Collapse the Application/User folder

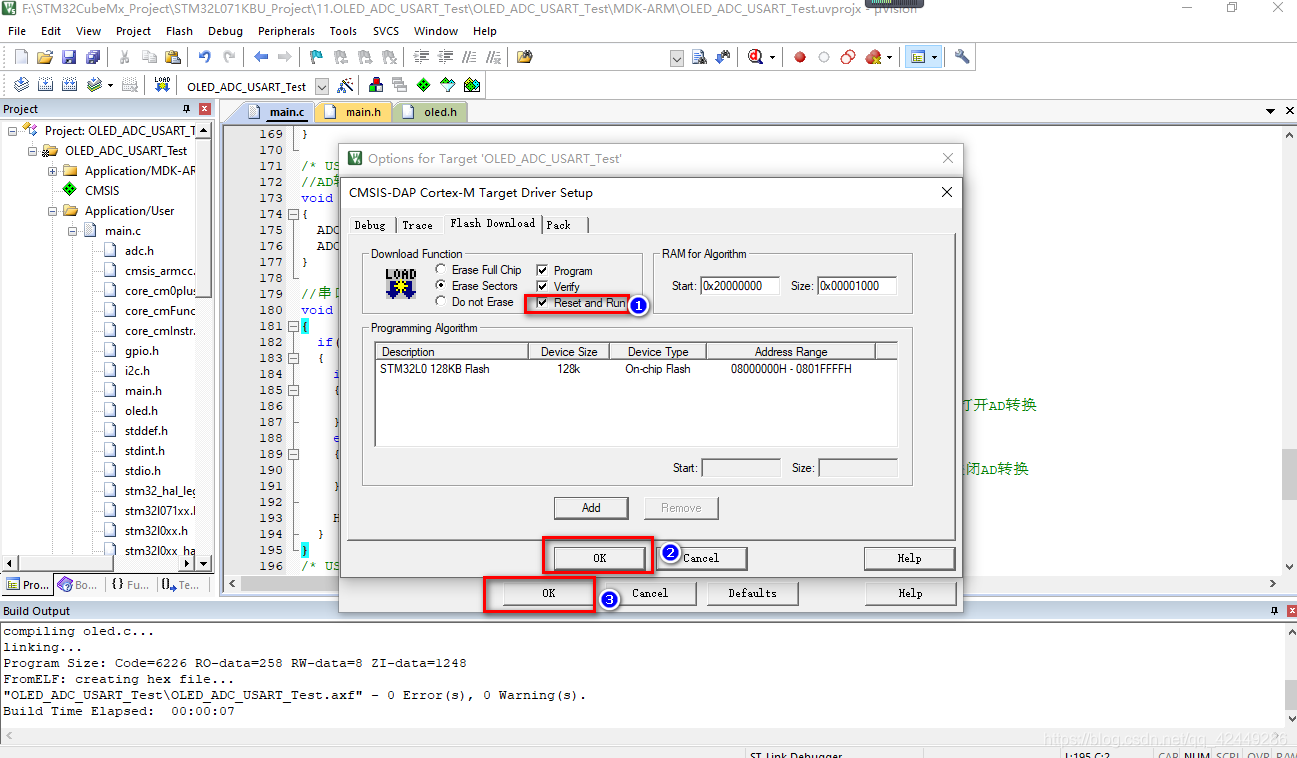coord(53,211)
